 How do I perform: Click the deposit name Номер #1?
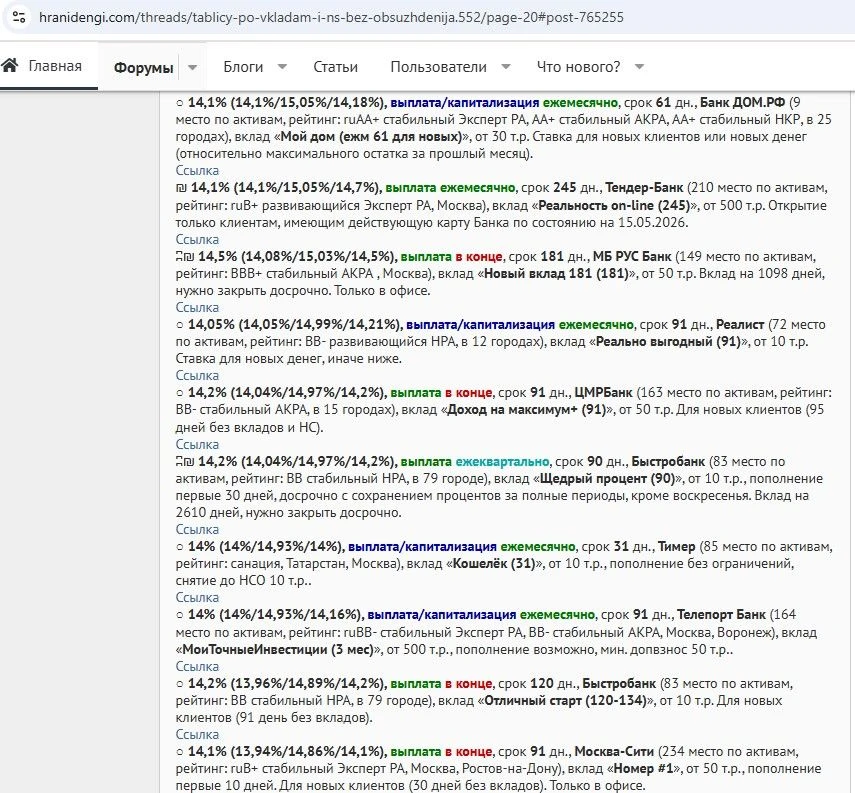tap(645, 768)
